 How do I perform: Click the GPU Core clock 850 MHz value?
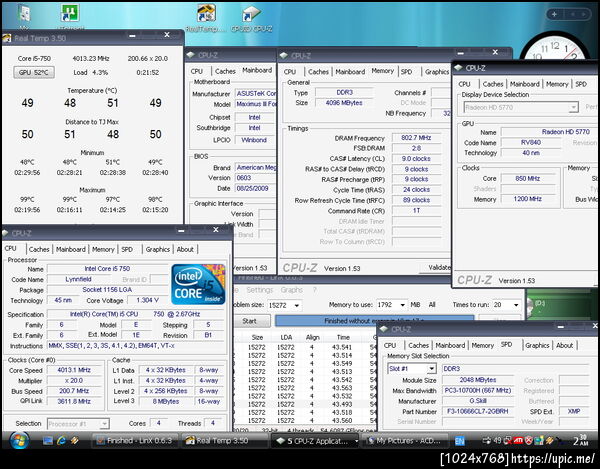tap(528, 178)
